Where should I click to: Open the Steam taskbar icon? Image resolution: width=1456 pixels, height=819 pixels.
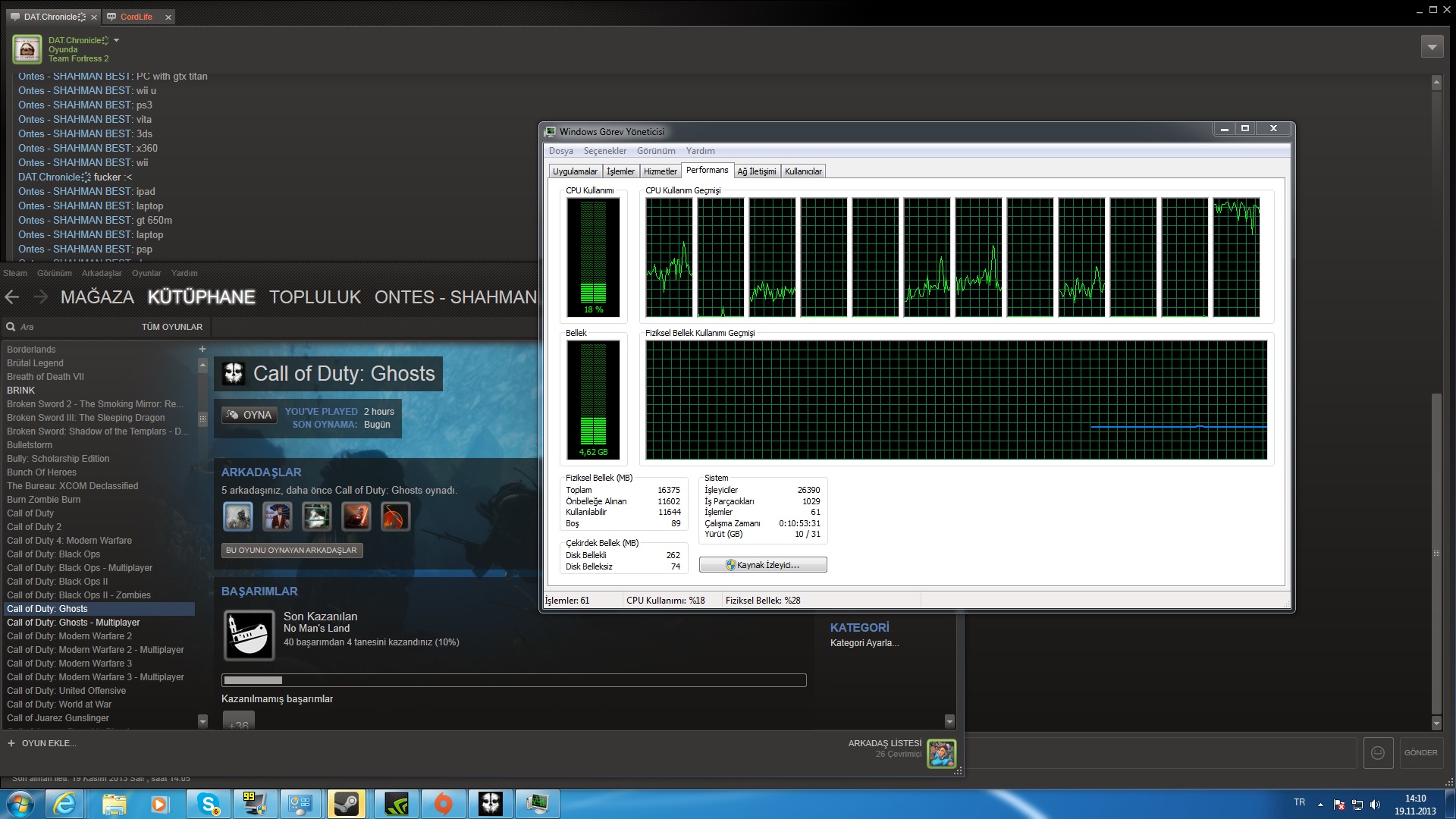(x=347, y=804)
